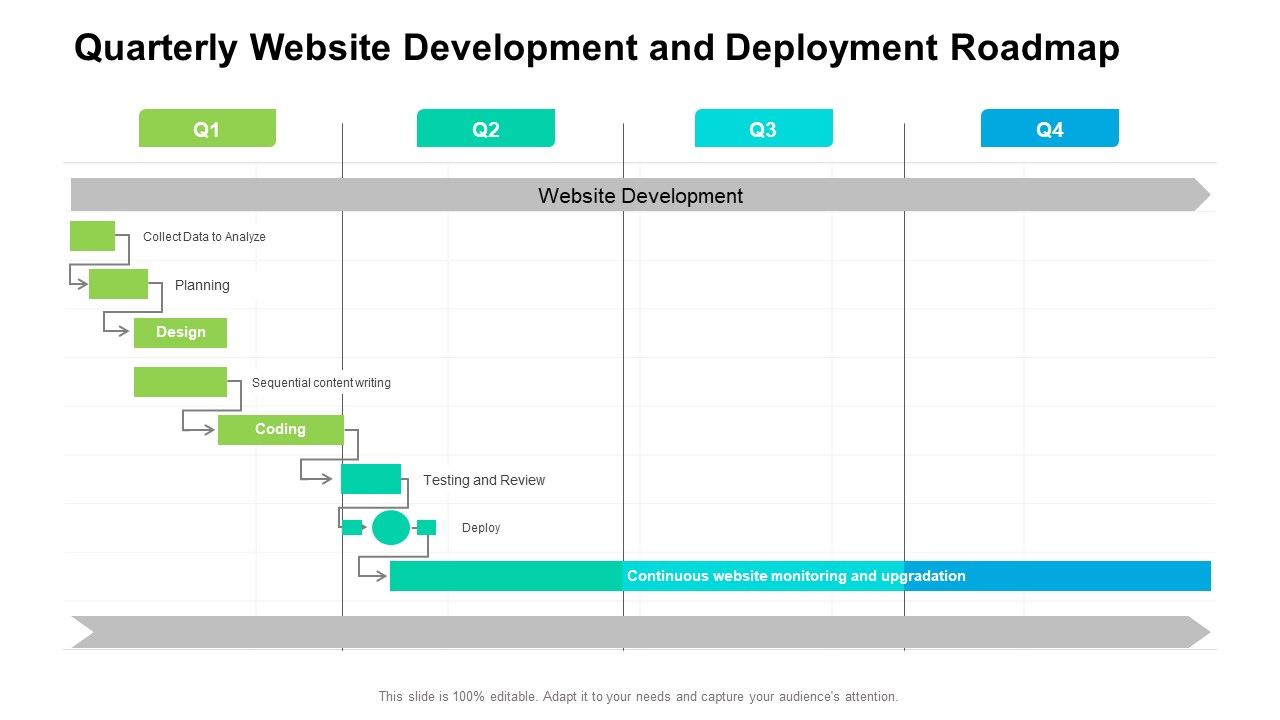This screenshot has height=720, width=1280.
Task: Select the green Collect Data to Analyze bar
Action: [x=91, y=236]
